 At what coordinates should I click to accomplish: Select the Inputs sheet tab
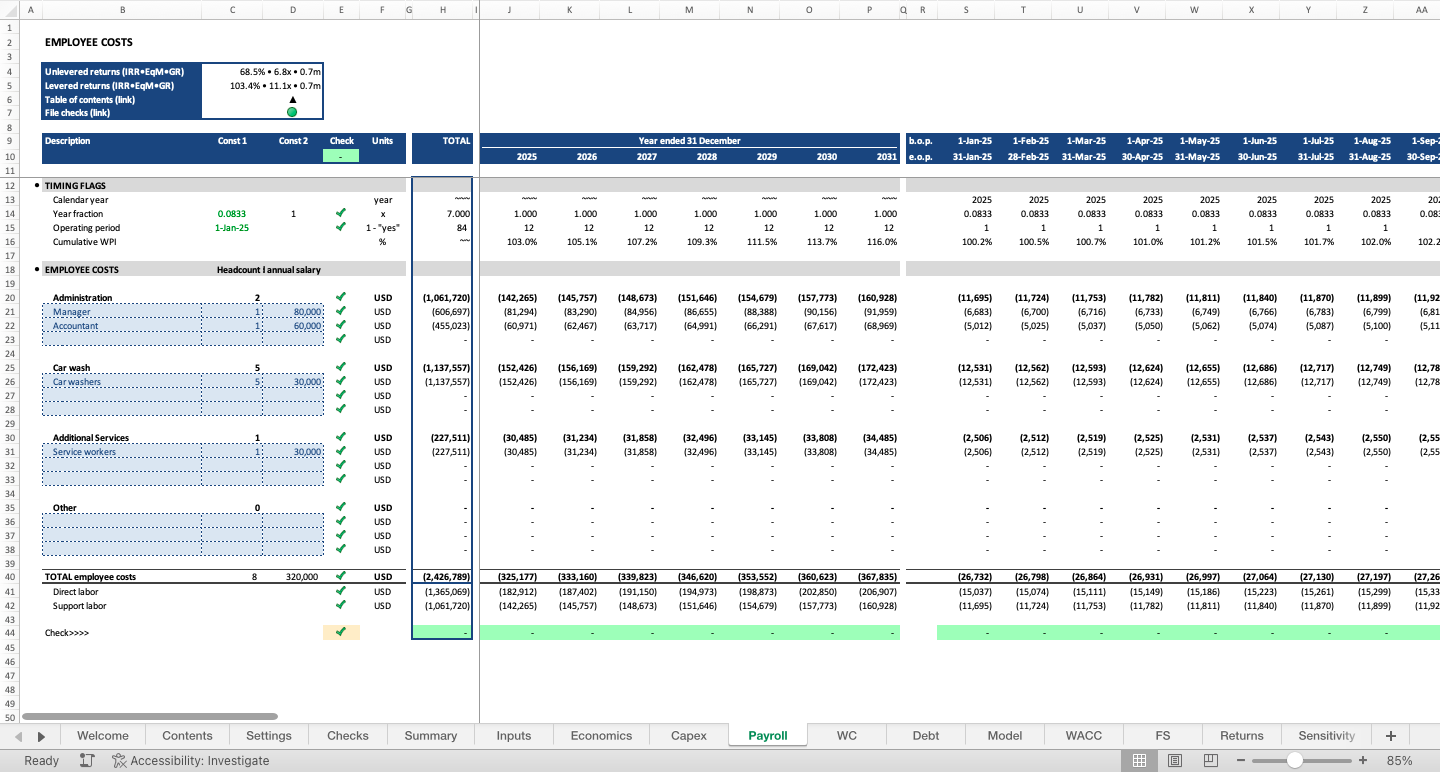pyautogui.click(x=514, y=736)
